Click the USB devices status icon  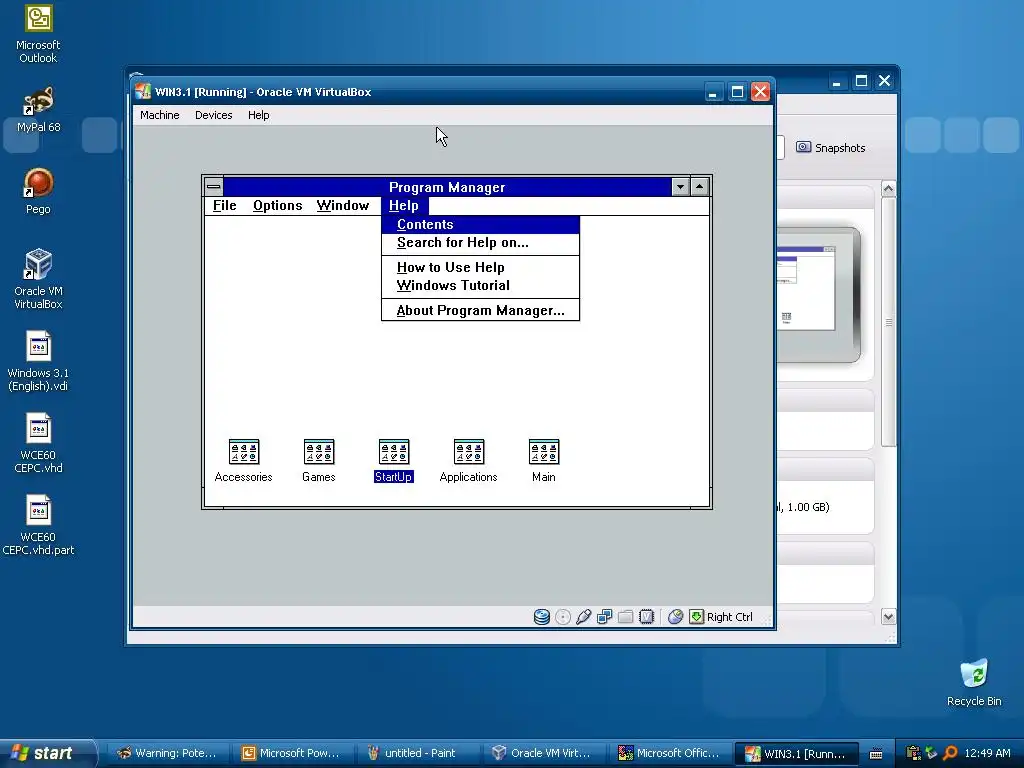click(583, 616)
